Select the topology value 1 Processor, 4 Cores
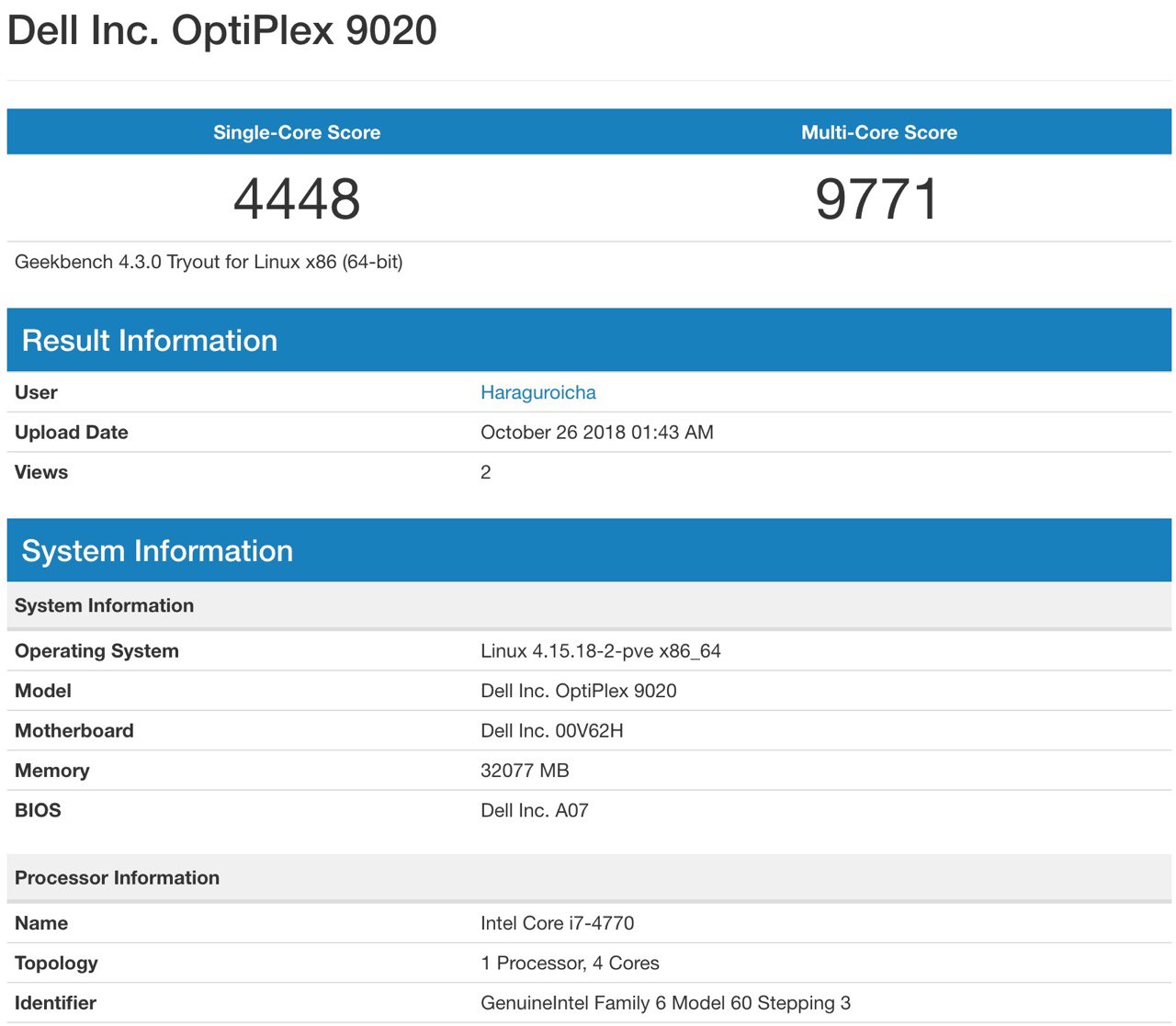This screenshot has width=1176, height=1026. pos(570,963)
